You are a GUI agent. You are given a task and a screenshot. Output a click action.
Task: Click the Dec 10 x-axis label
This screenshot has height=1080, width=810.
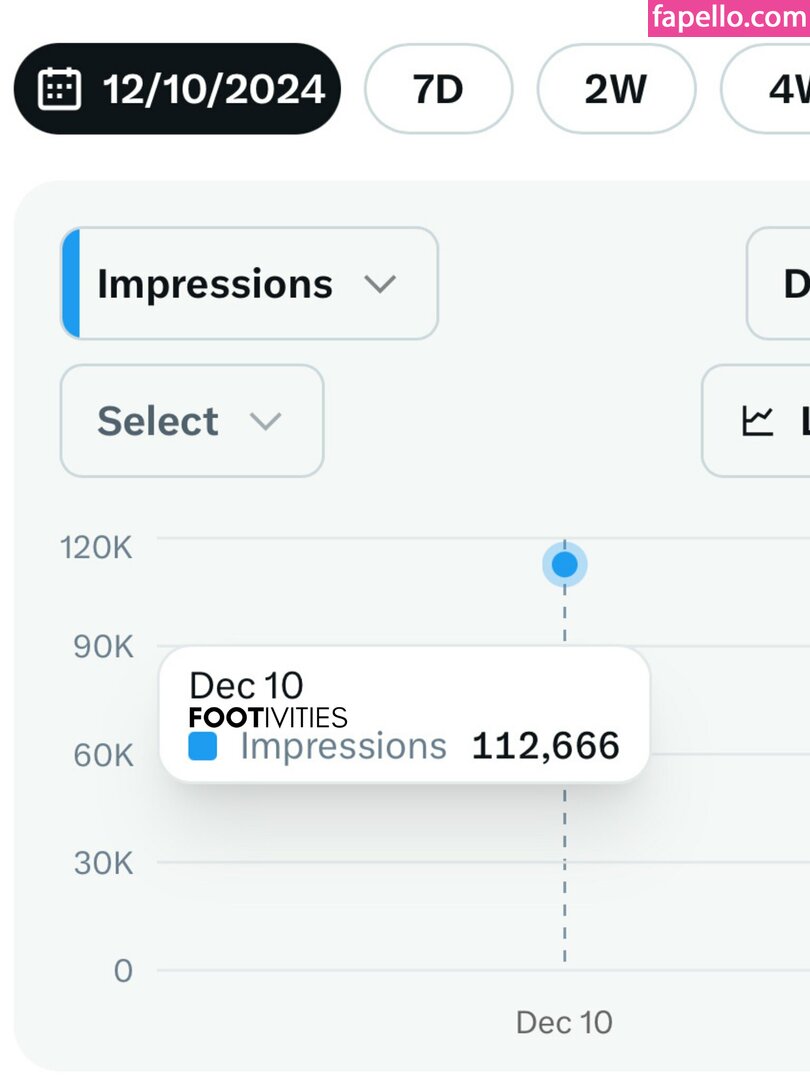564,1022
